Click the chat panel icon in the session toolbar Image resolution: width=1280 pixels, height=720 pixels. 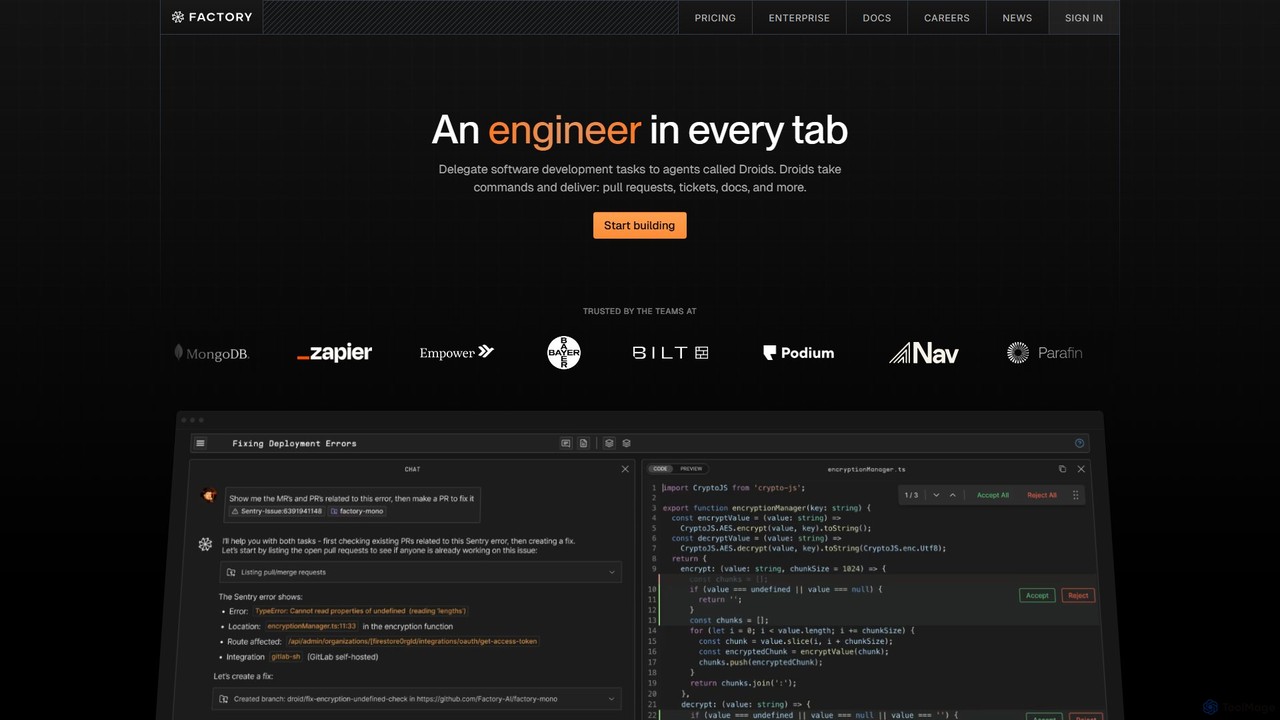tap(566, 443)
